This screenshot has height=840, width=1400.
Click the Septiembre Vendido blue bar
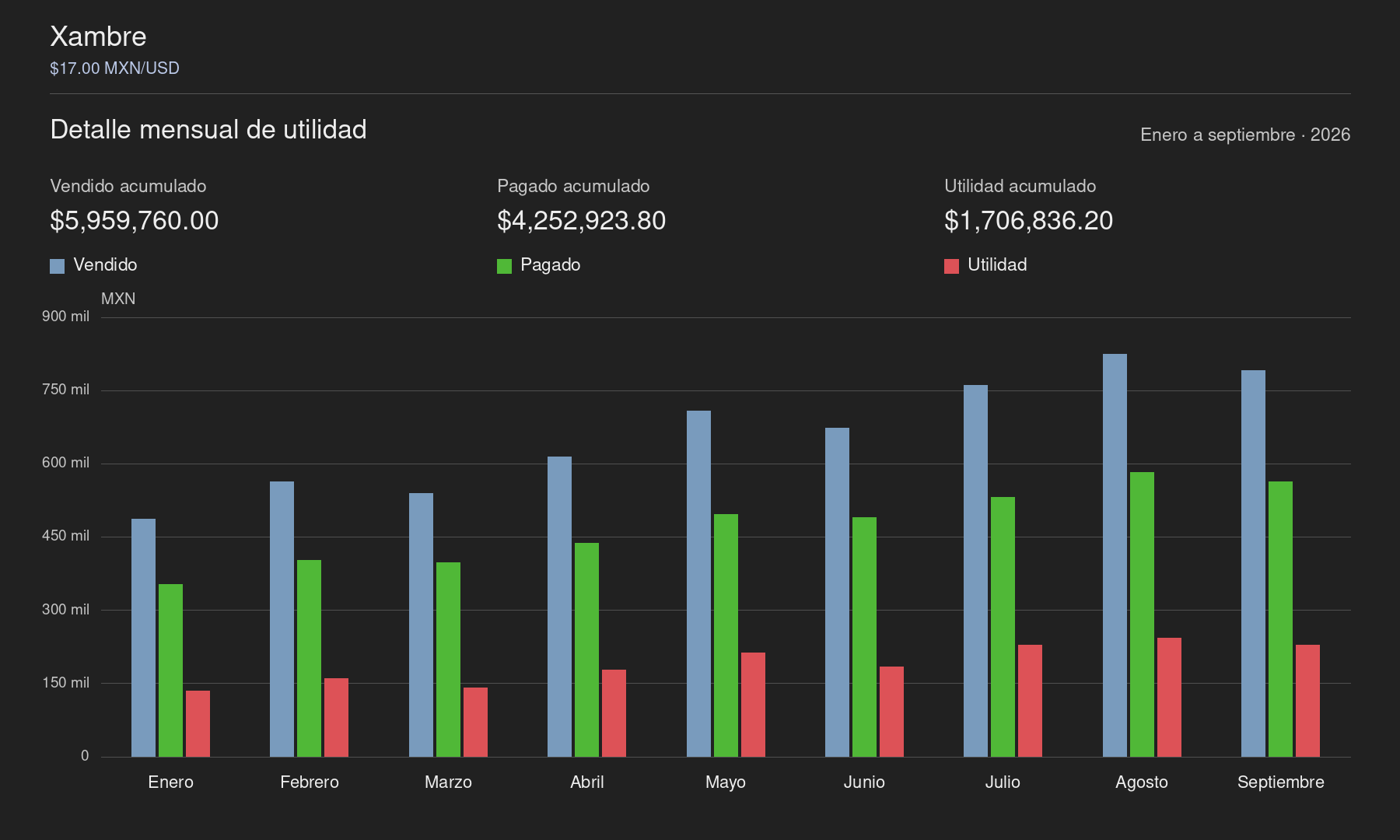coord(1253,563)
